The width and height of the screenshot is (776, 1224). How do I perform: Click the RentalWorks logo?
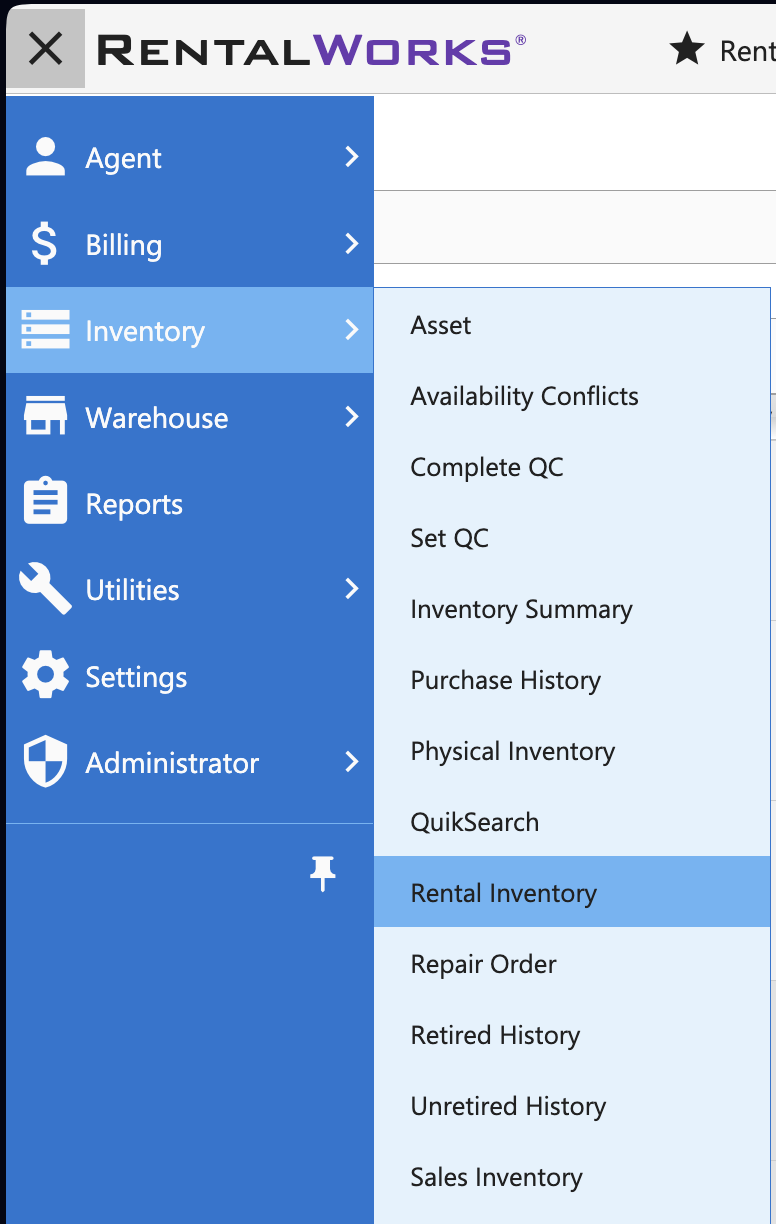click(x=311, y=49)
